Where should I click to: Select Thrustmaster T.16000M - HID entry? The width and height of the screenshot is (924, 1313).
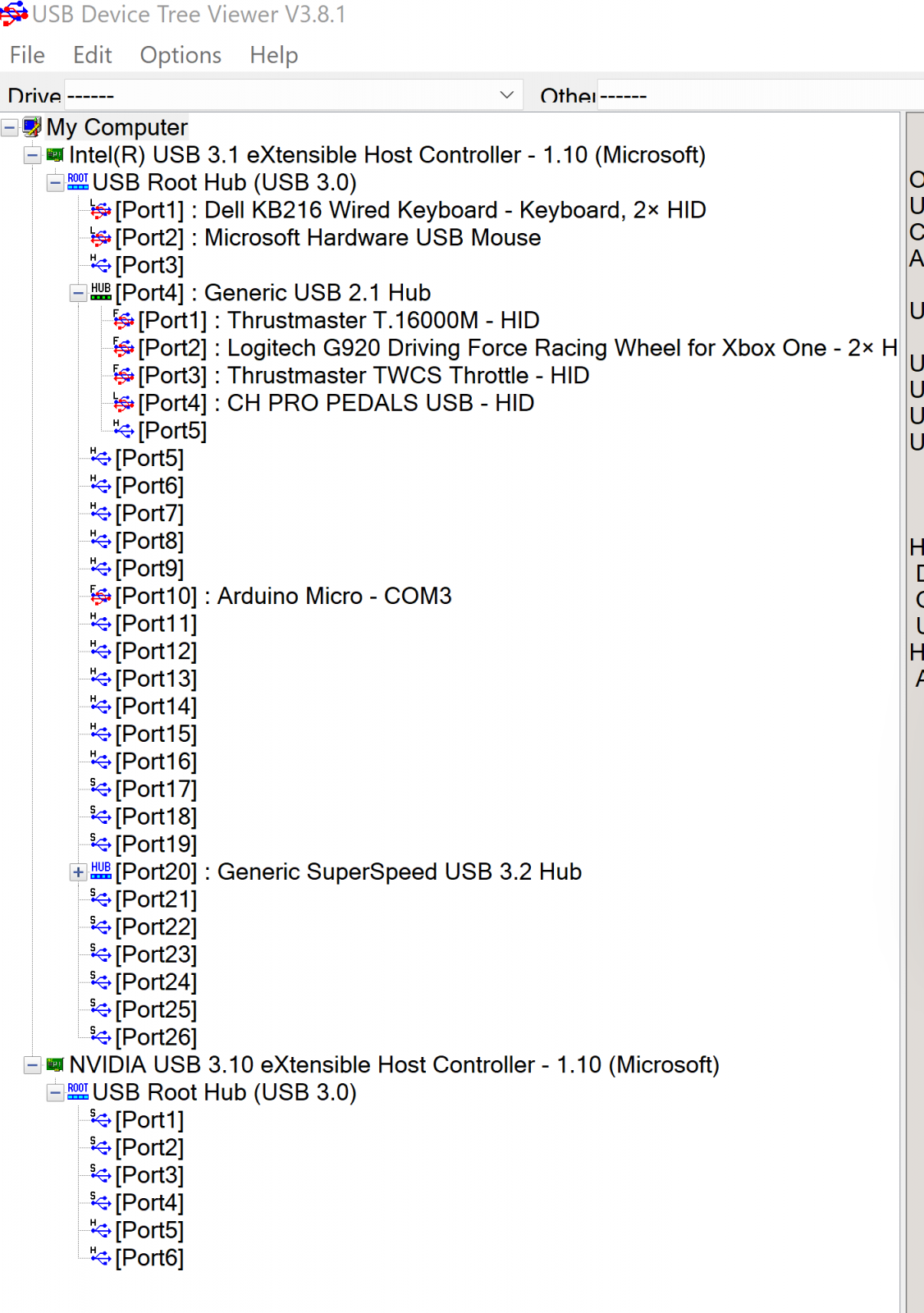pos(339,321)
